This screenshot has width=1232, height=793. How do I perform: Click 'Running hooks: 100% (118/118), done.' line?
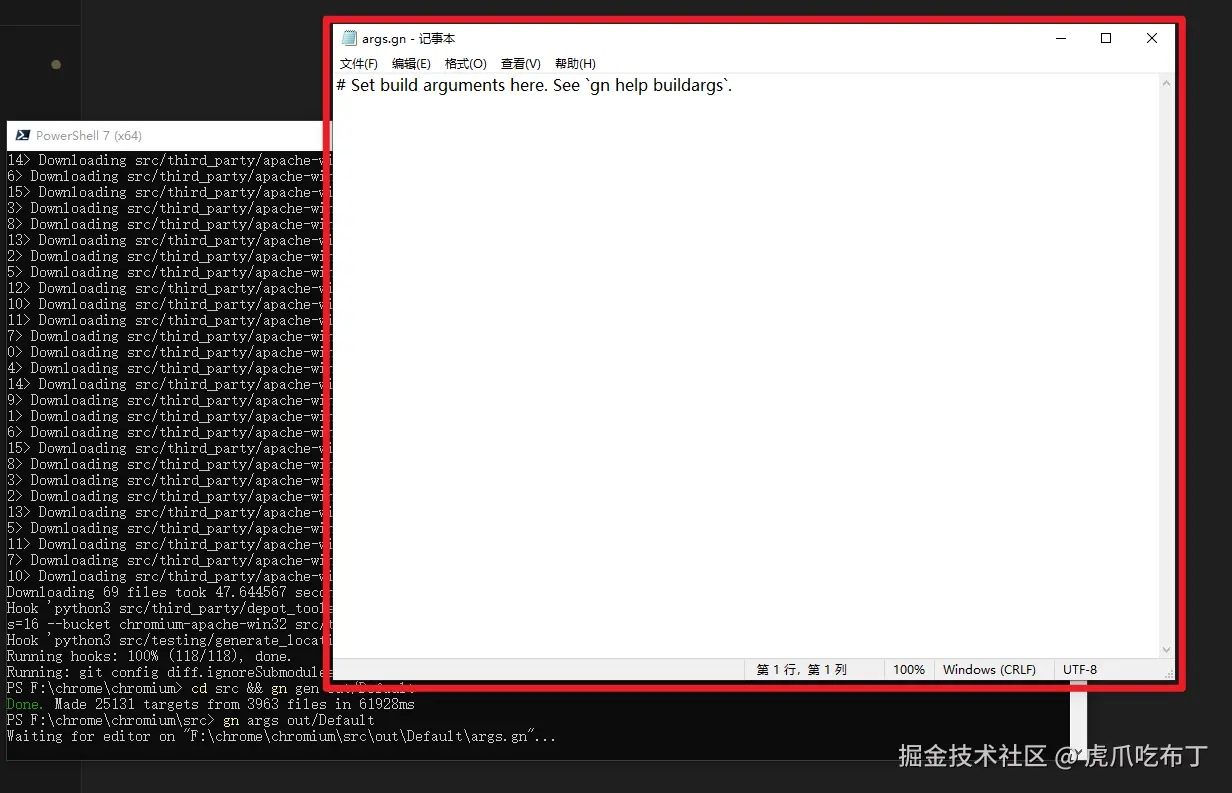coord(149,656)
